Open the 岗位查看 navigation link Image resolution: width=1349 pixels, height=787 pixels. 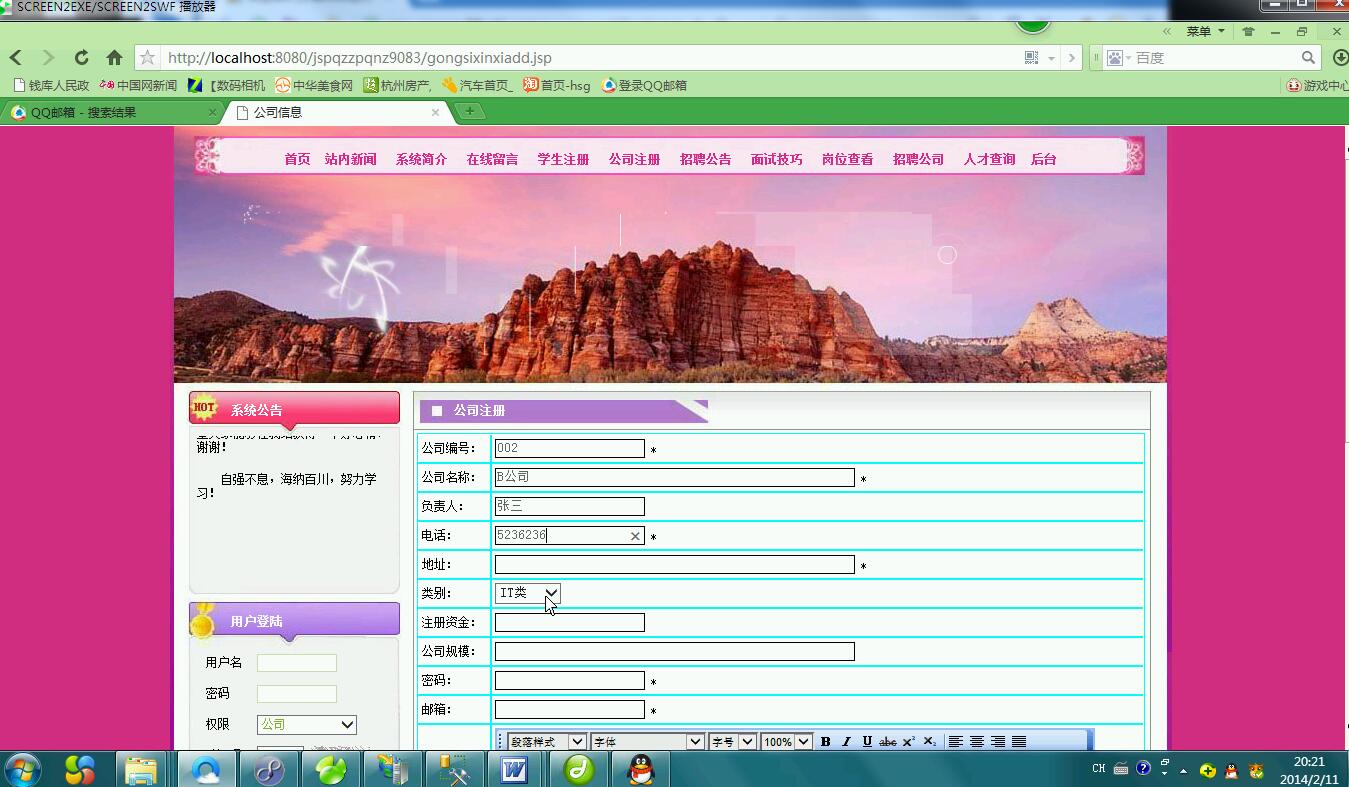pyautogui.click(x=847, y=159)
